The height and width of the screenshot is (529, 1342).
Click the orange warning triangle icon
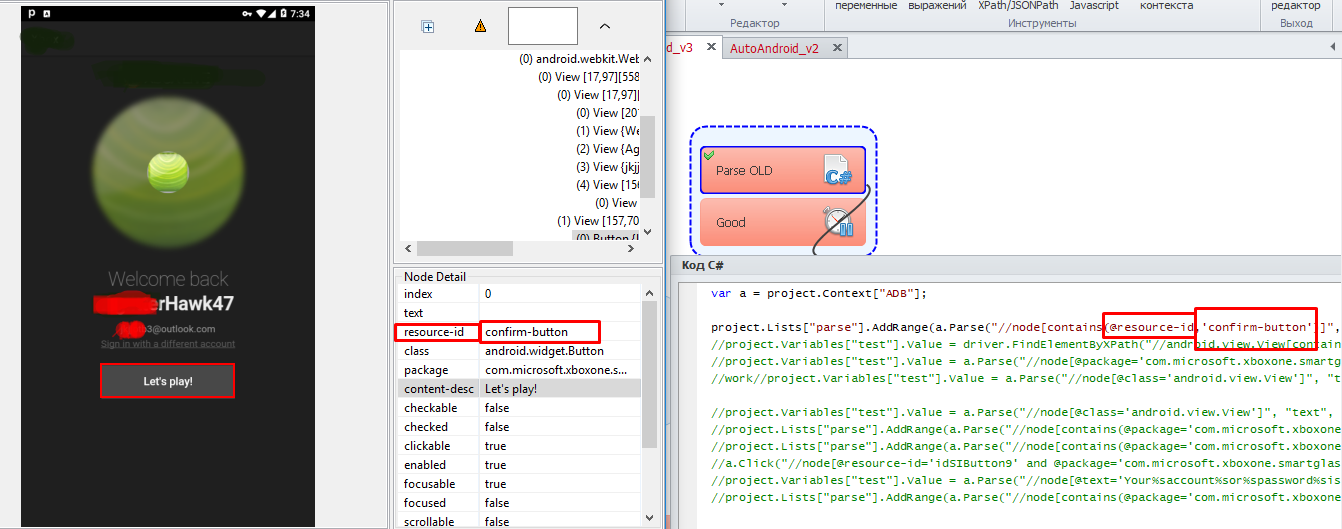click(x=480, y=27)
